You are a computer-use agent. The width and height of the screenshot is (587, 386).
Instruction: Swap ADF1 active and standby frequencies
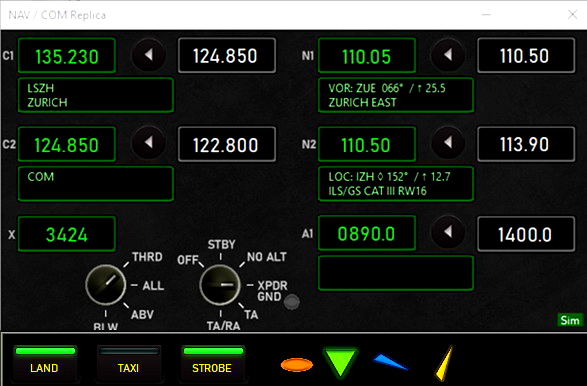point(448,232)
